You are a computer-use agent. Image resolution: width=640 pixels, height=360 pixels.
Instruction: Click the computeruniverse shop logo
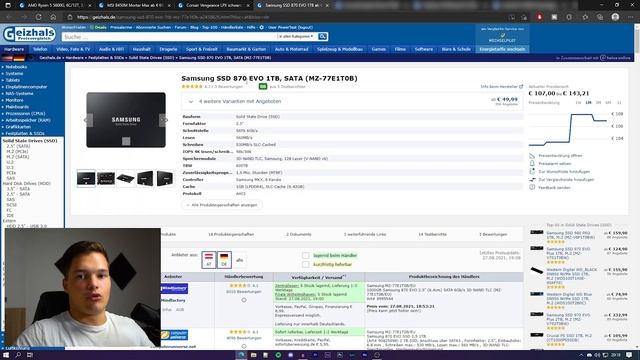click(x=174, y=335)
